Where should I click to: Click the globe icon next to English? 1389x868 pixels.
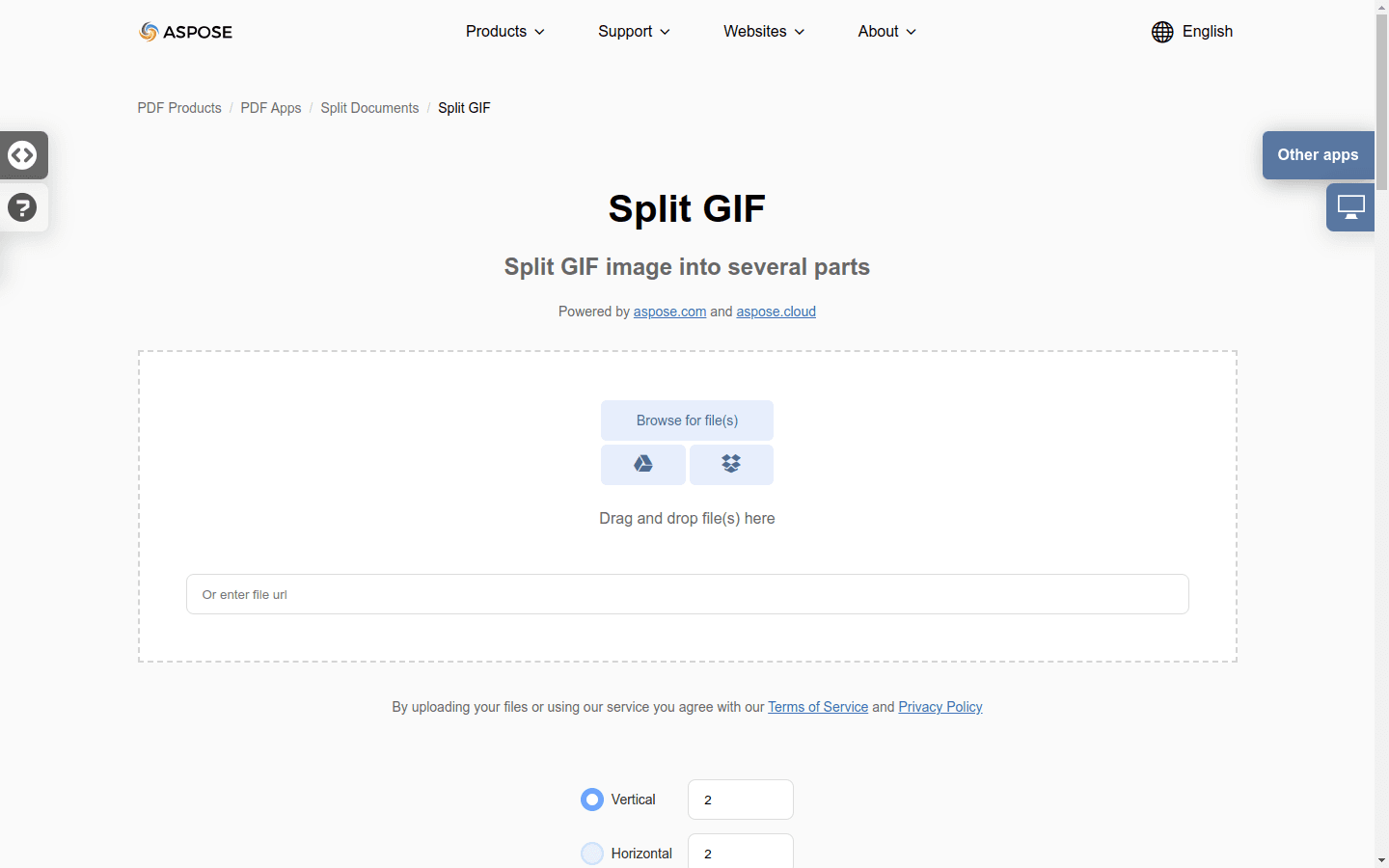[1162, 31]
